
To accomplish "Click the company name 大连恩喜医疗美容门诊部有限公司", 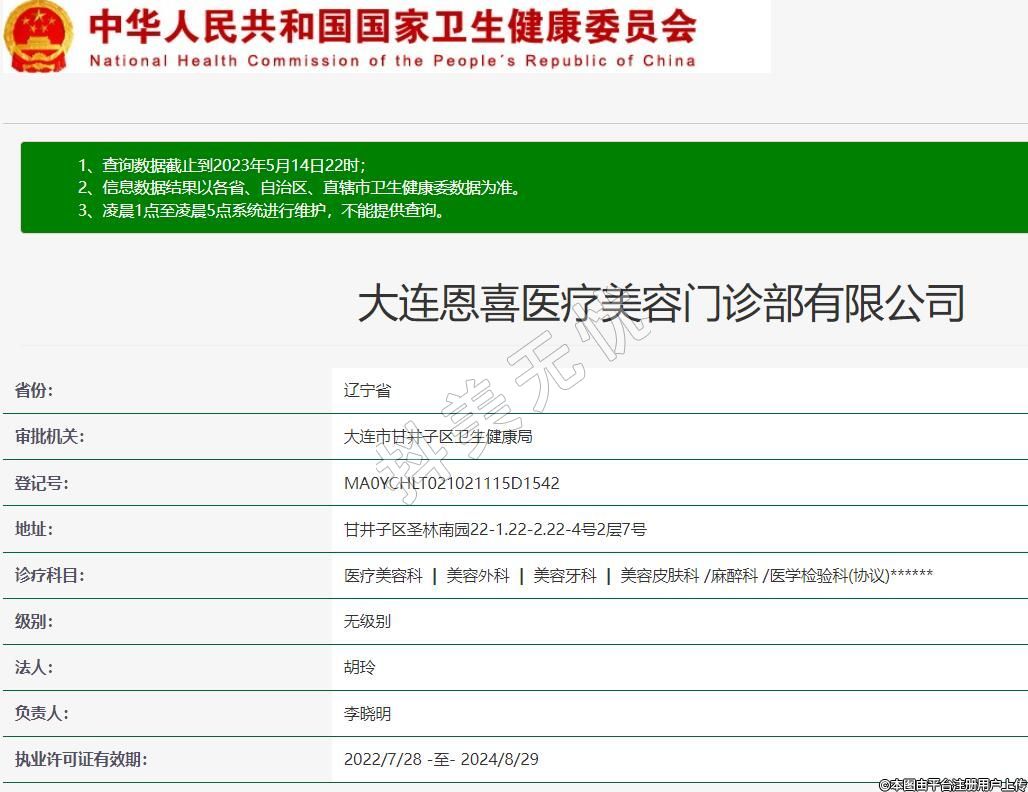I will (x=661, y=303).
